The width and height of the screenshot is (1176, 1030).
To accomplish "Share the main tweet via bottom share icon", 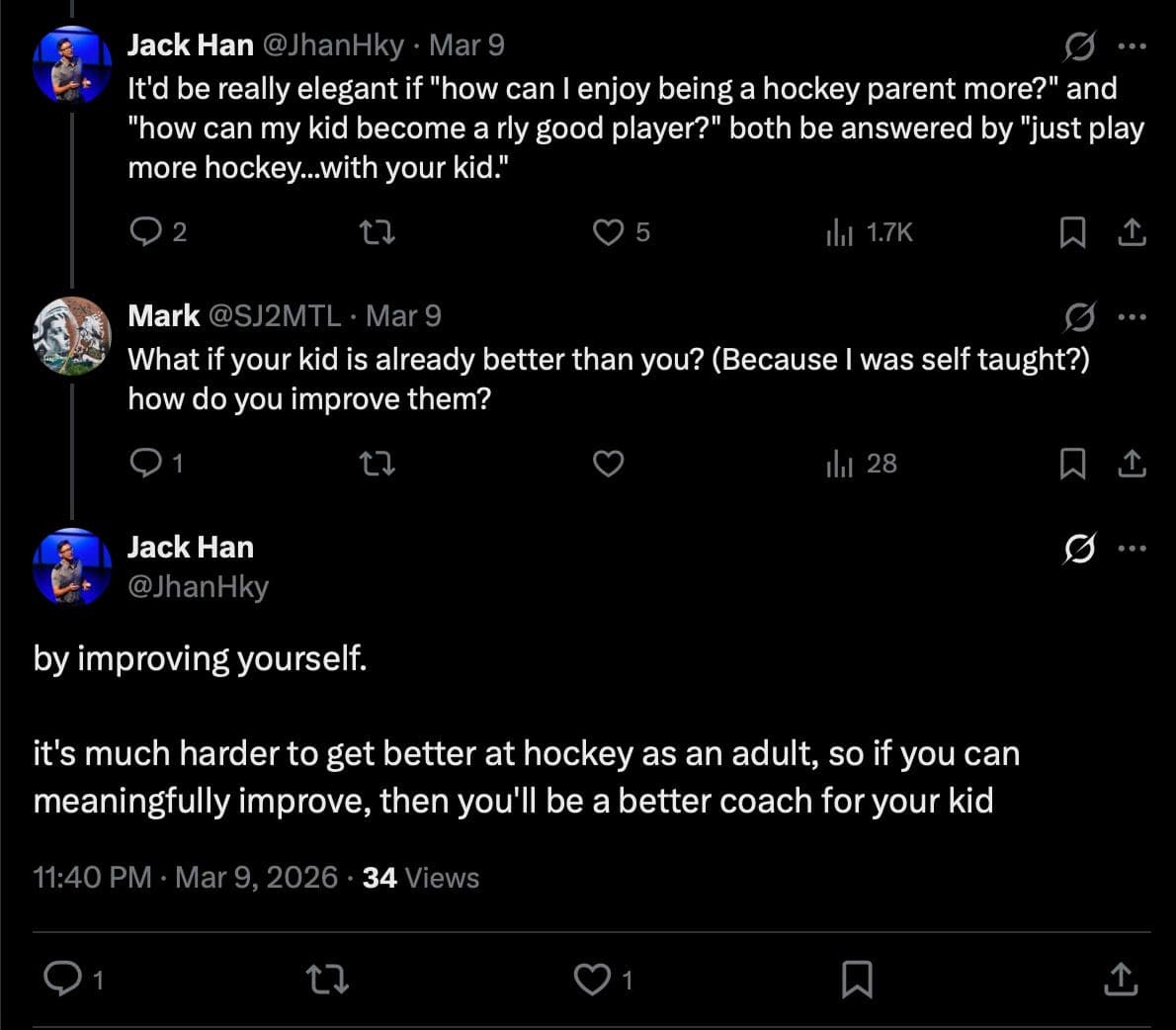I will point(1120,980).
